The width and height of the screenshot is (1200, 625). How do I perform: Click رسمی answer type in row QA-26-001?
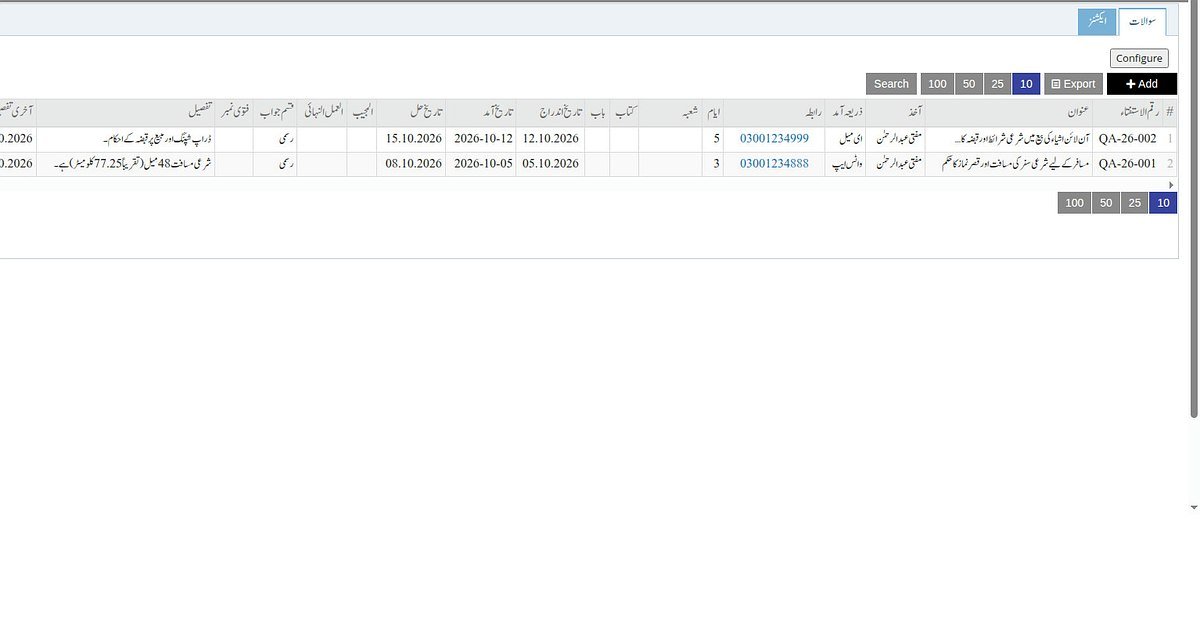pyautogui.click(x=275, y=163)
